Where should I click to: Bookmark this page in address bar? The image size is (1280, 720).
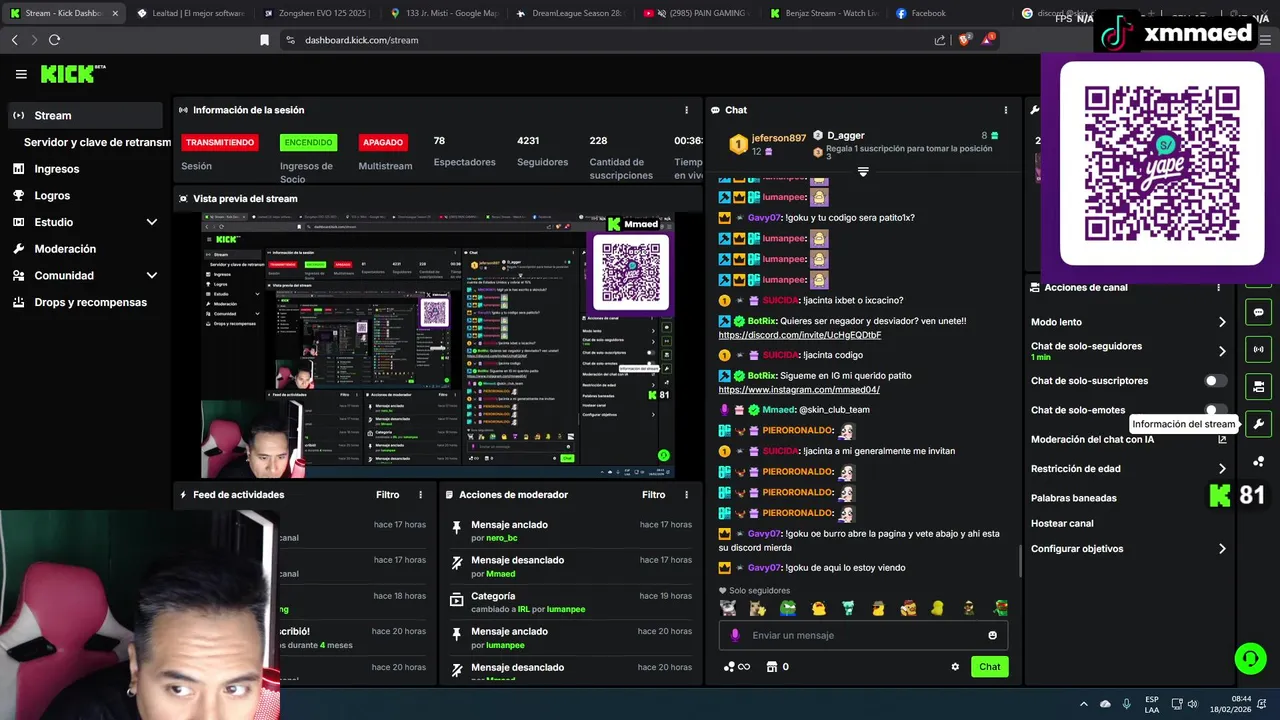pos(264,40)
